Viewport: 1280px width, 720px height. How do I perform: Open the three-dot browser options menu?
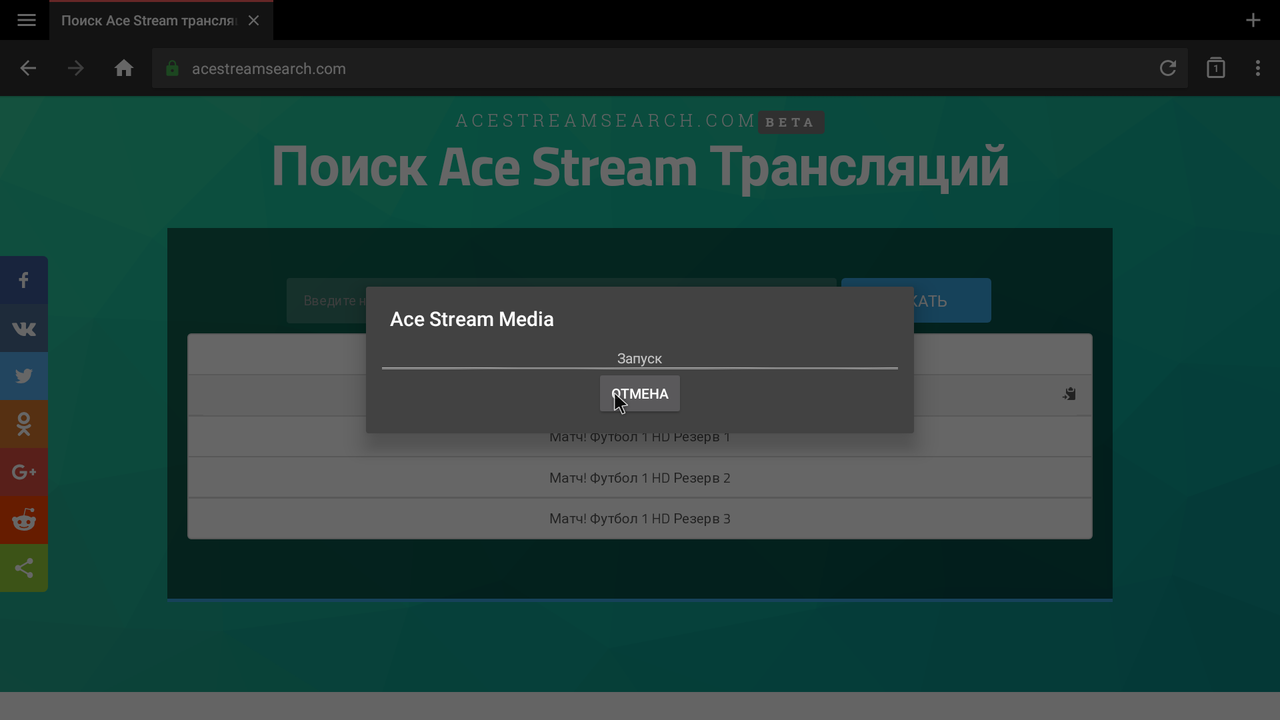click(x=1258, y=69)
